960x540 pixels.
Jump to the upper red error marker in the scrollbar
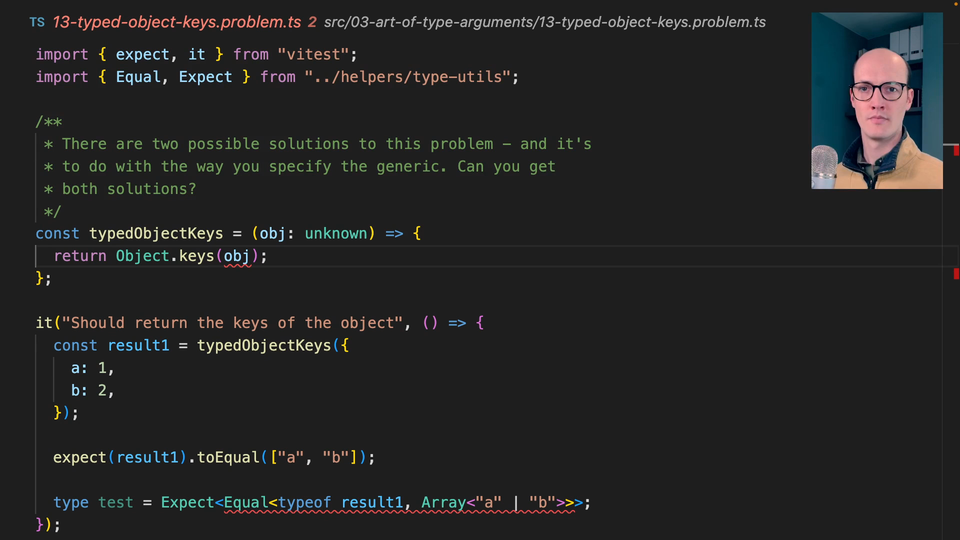pos(956,150)
